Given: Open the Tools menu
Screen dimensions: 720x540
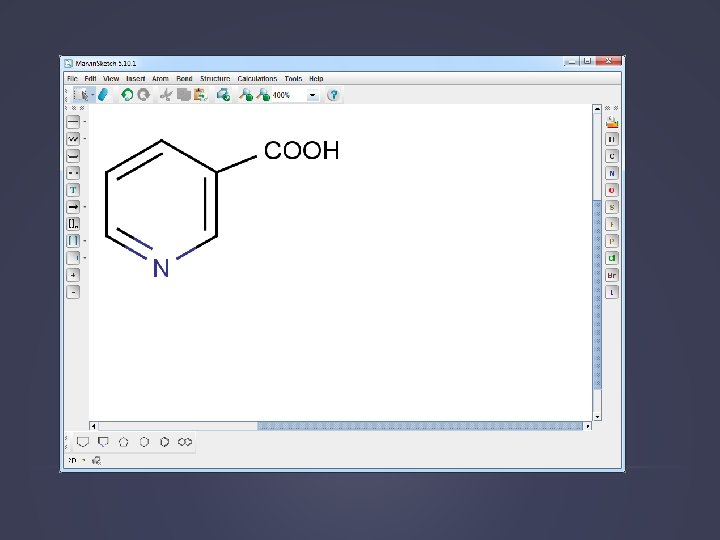Looking at the screenshot, I should tap(293, 79).
